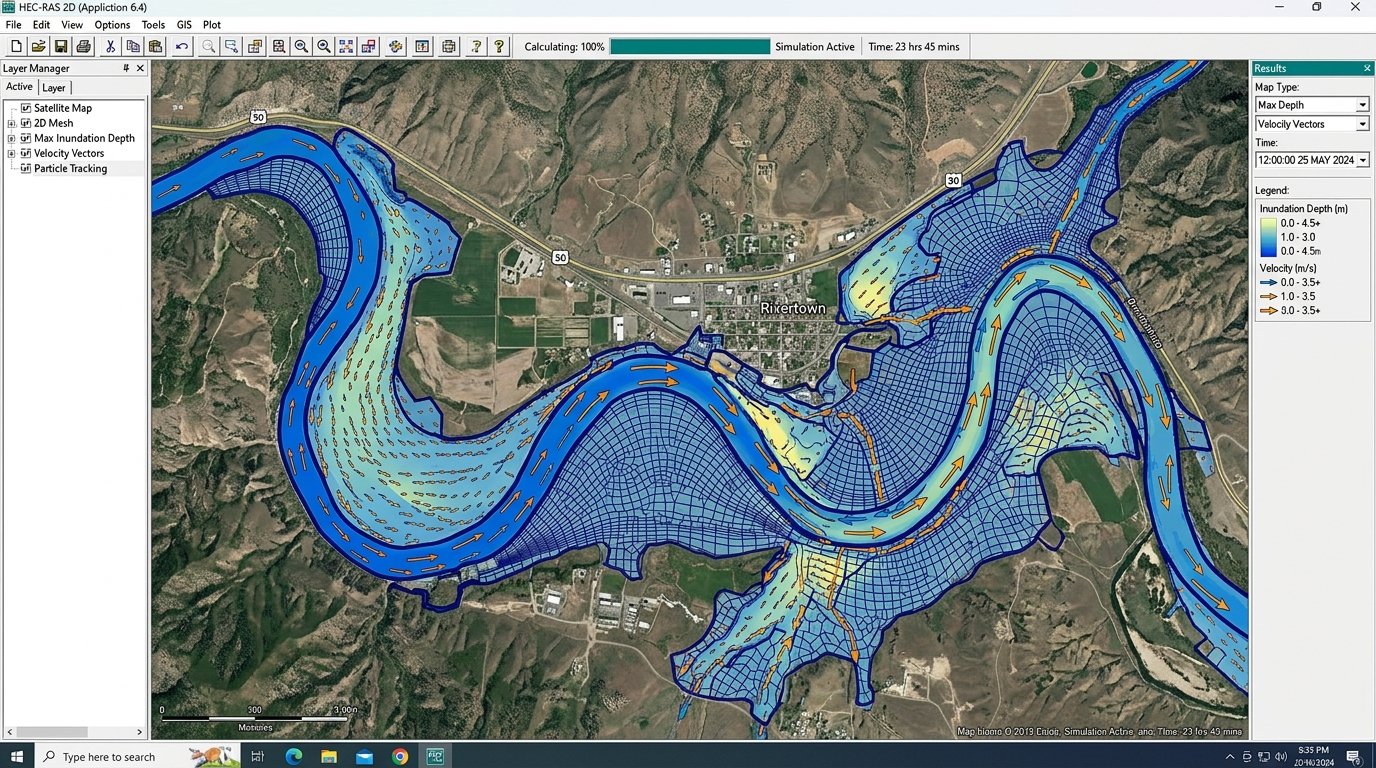Zoom out with the minus magnifier icon
Viewport: 1376px width, 768px height.
(x=301, y=46)
